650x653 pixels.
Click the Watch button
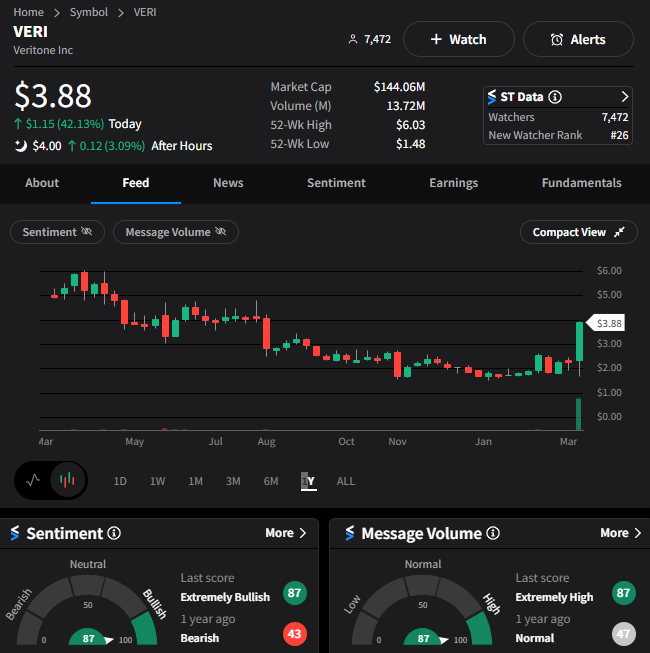[x=458, y=39]
